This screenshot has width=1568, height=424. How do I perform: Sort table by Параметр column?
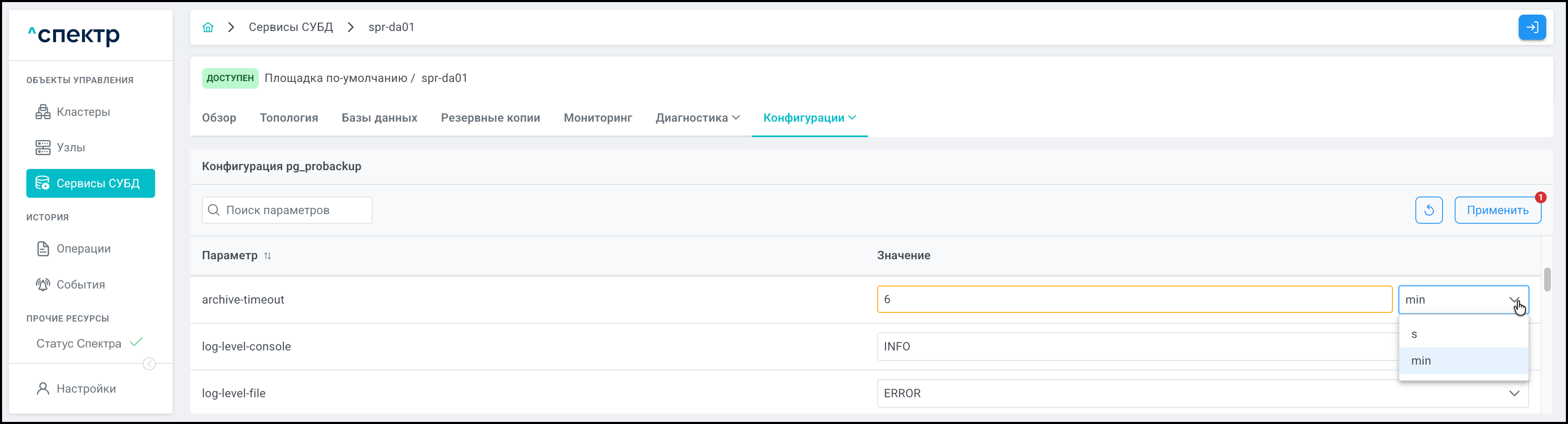267,256
